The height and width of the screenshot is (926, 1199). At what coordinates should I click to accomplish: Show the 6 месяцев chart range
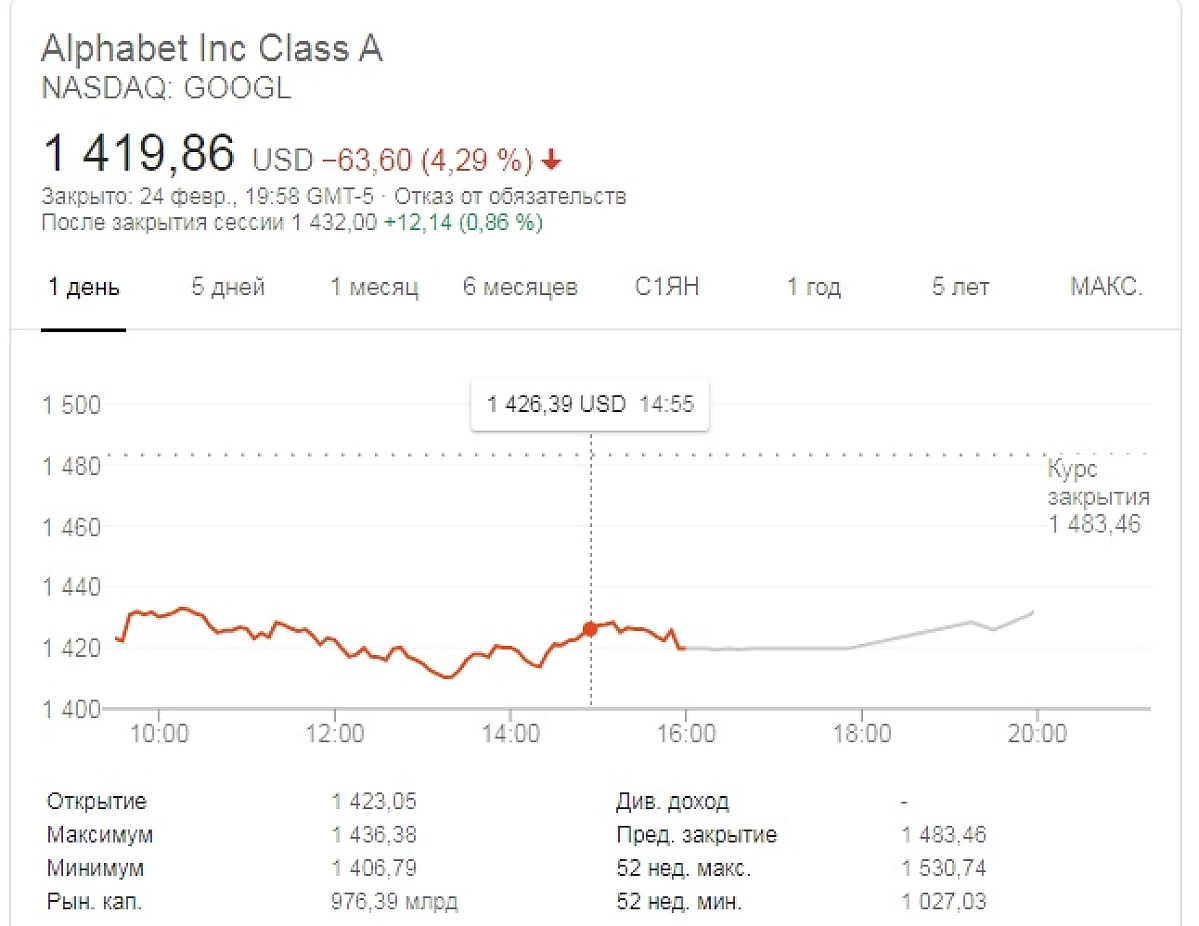pyautogui.click(x=520, y=287)
